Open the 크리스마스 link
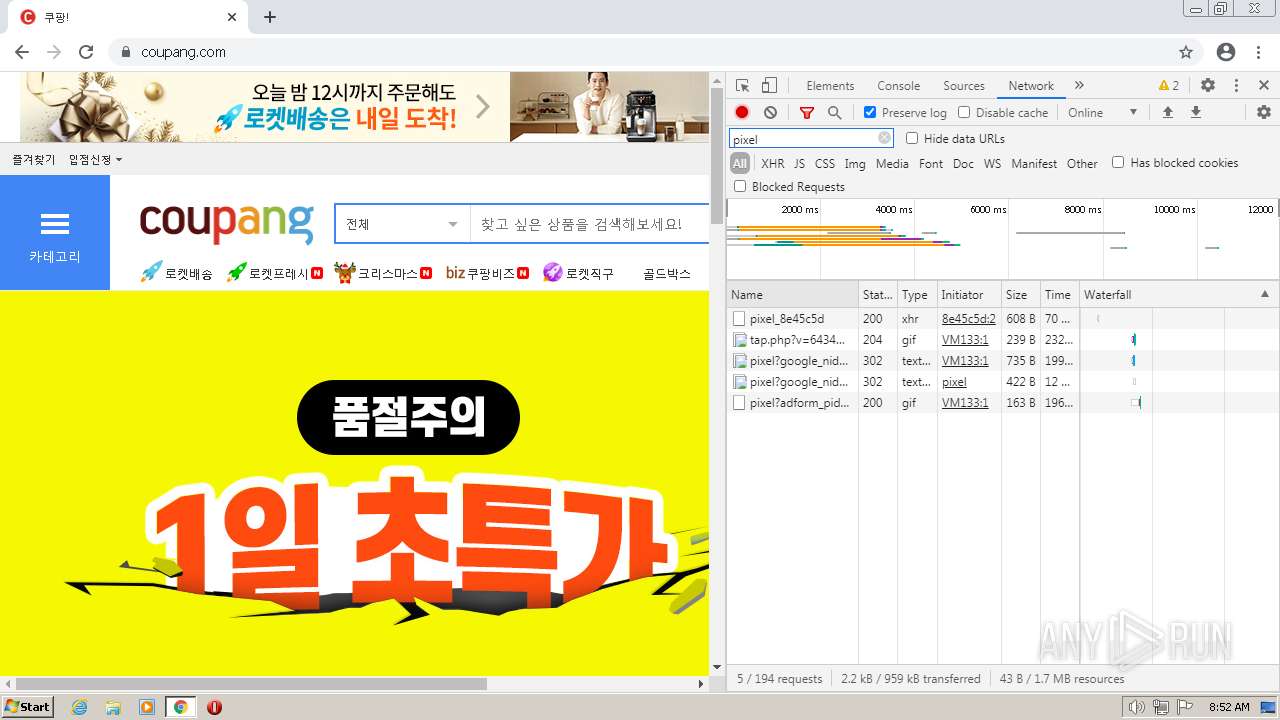Image resolution: width=1280 pixels, height=720 pixels. point(384,273)
